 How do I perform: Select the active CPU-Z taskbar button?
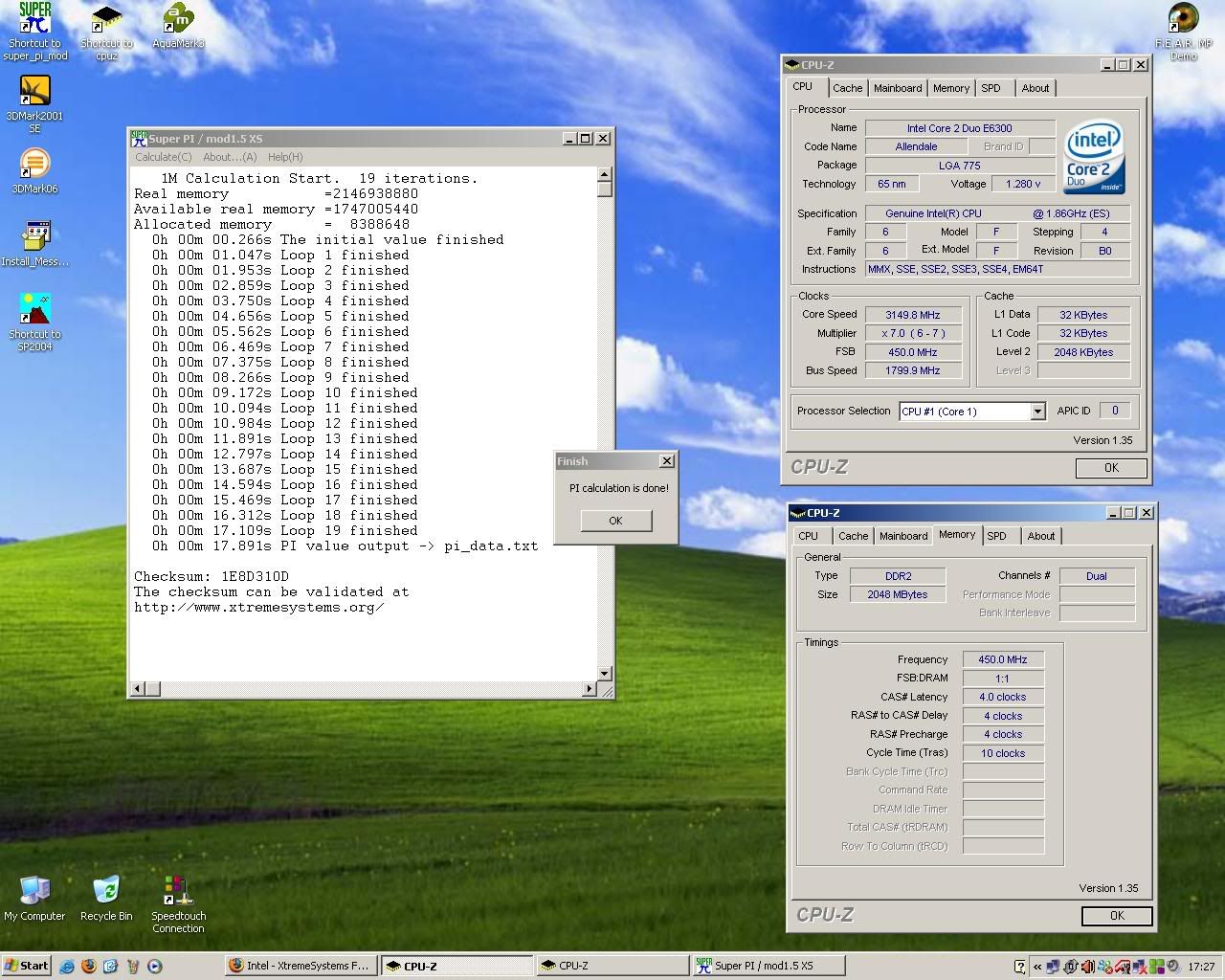(456, 966)
